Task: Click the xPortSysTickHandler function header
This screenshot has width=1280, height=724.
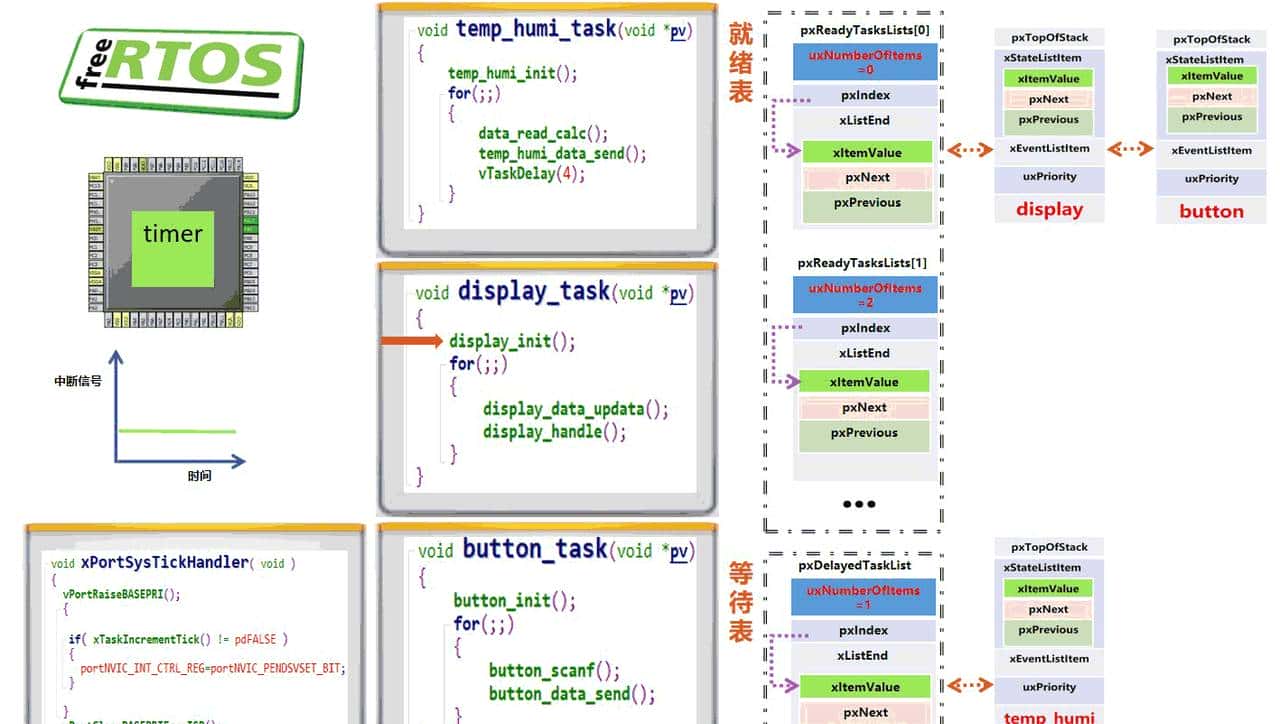Action: (x=172, y=563)
